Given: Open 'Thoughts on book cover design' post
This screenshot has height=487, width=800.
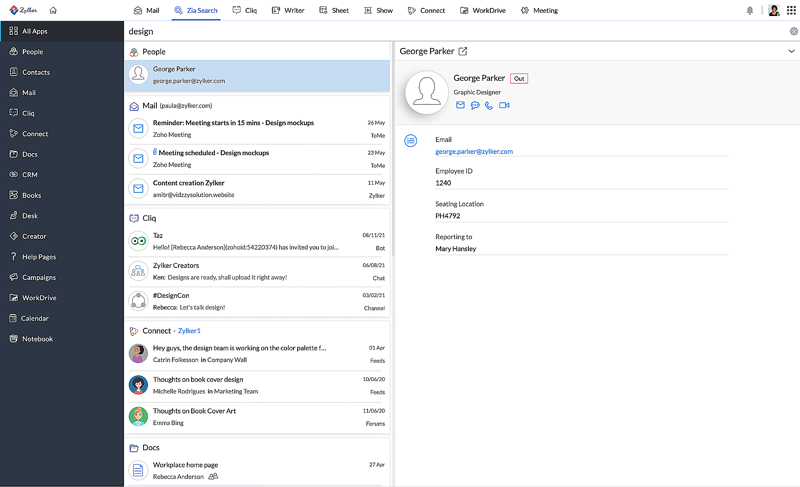Looking at the screenshot, I should coord(258,386).
